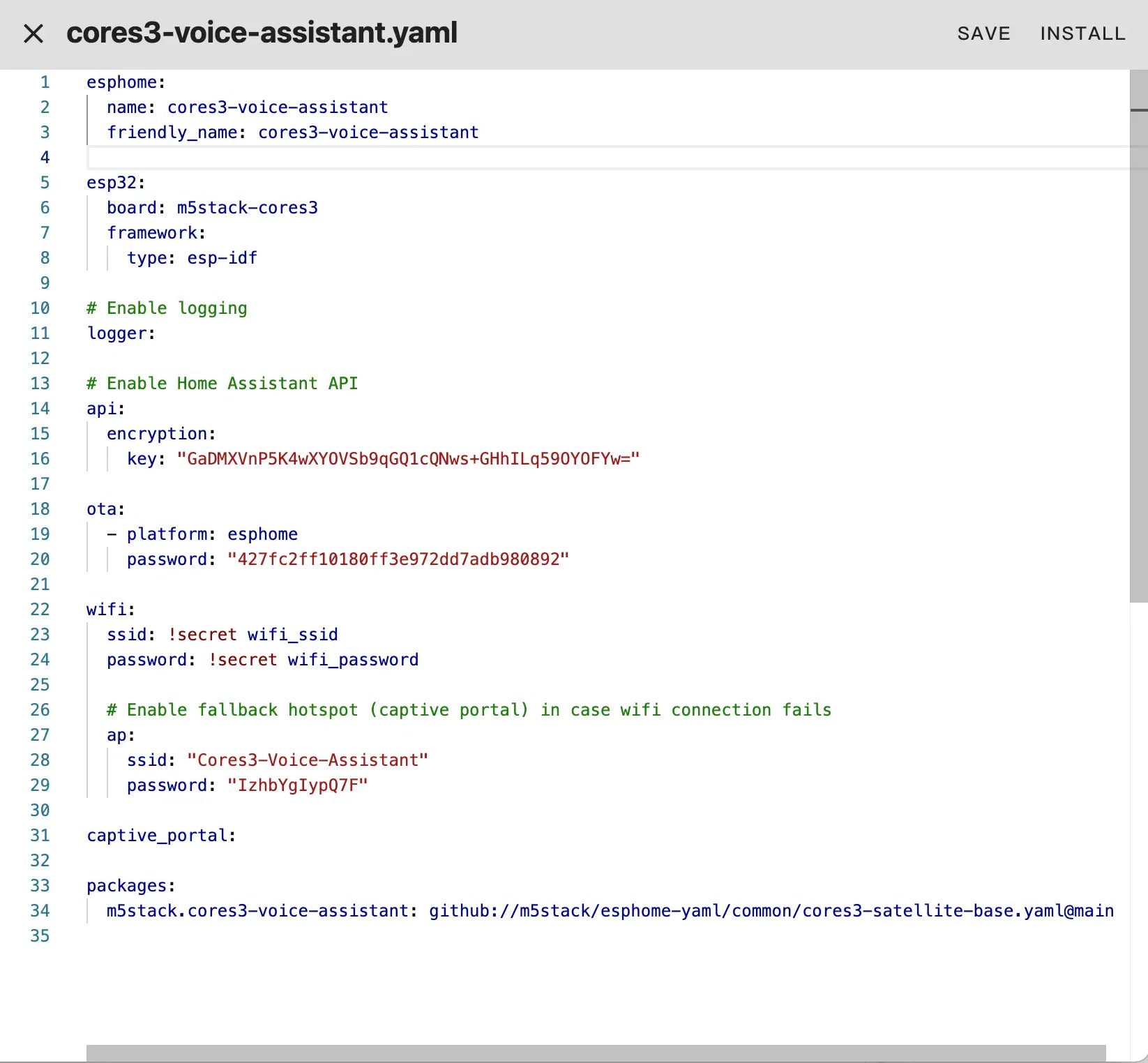1148x1063 pixels.
Task: Grab the vertical scrollbar thumb
Action: coord(1138,335)
